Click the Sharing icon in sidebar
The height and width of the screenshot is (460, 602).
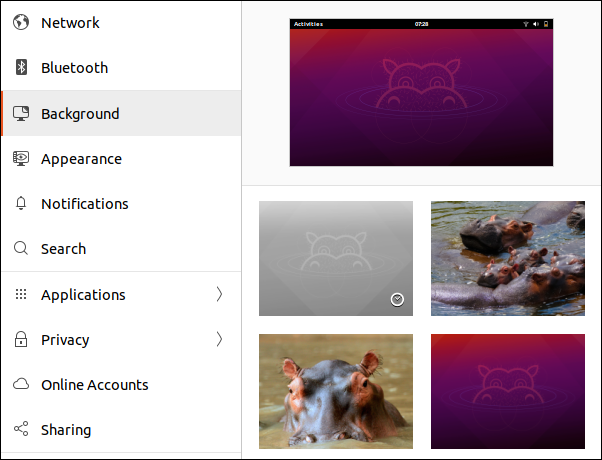20,430
